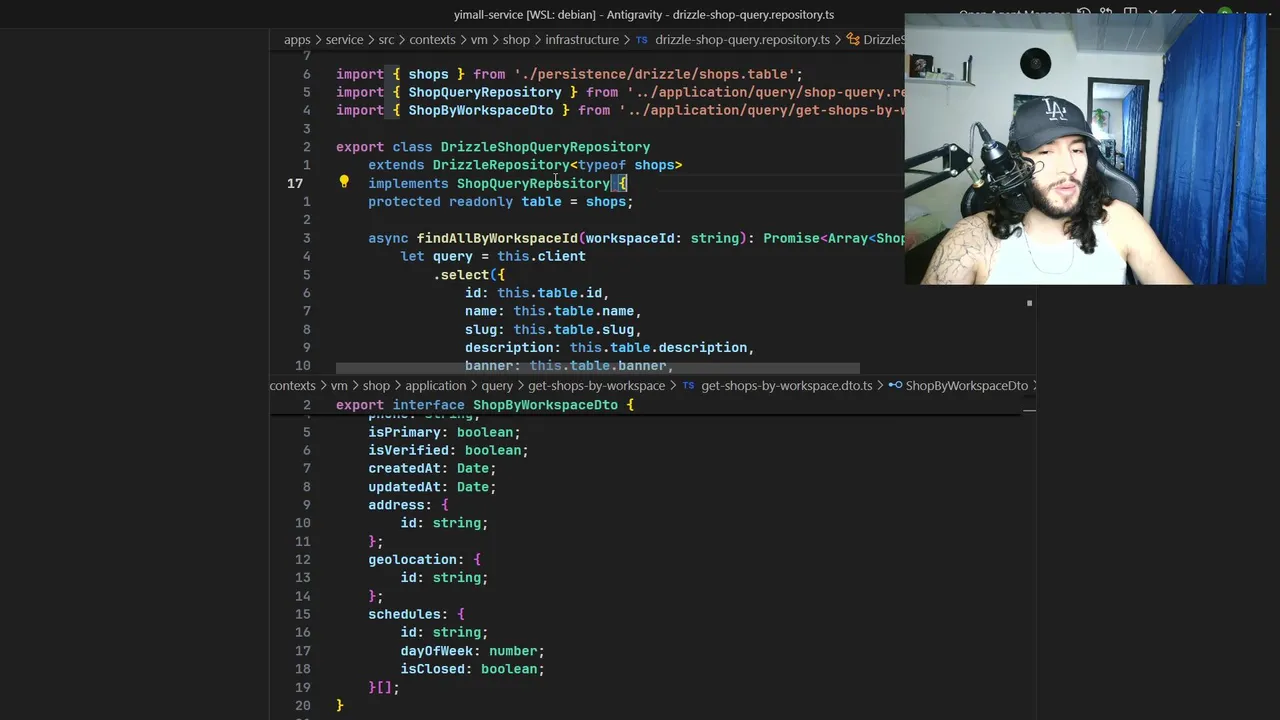Open the lower editor's 'shop' breadcrumb
The image size is (1280, 720).
pyautogui.click(x=376, y=386)
